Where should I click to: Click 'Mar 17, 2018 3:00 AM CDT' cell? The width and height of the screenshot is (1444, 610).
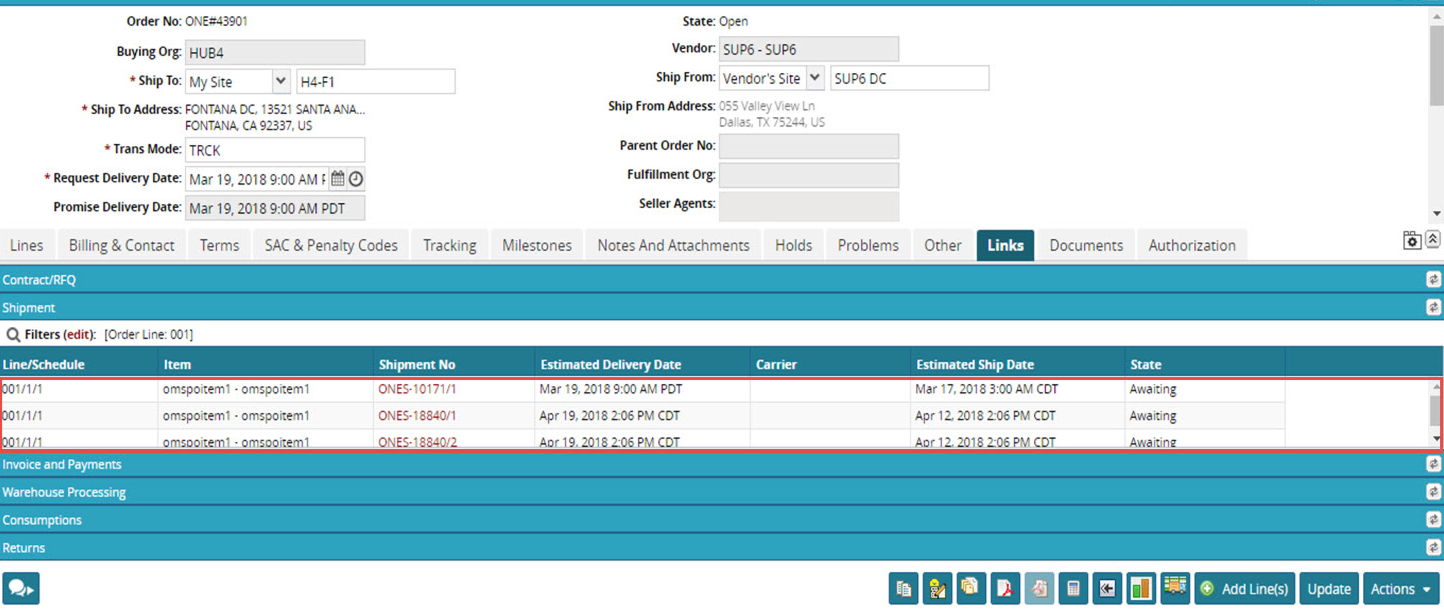point(985,389)
